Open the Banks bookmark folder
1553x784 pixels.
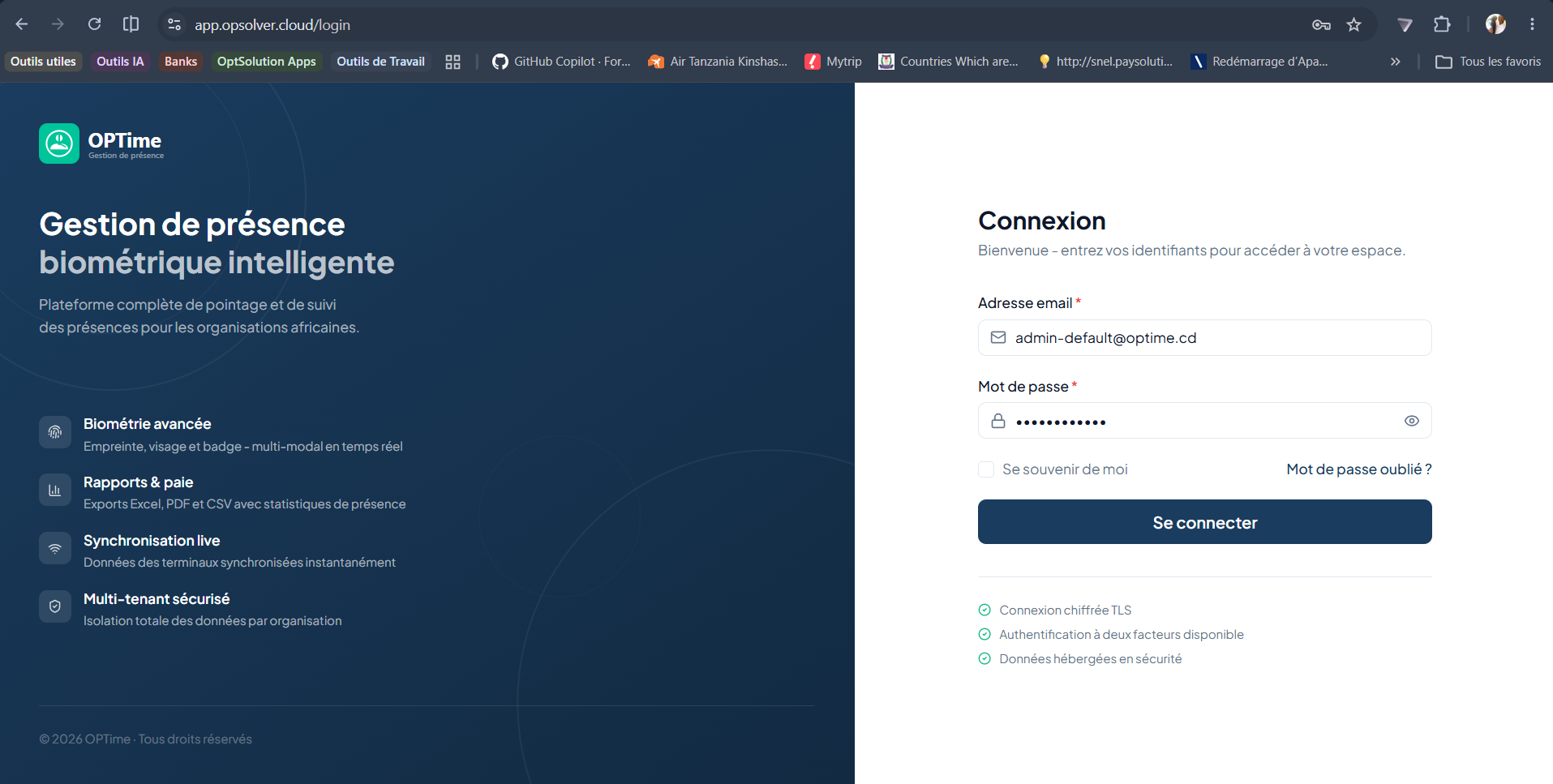[x=181, y=62]
